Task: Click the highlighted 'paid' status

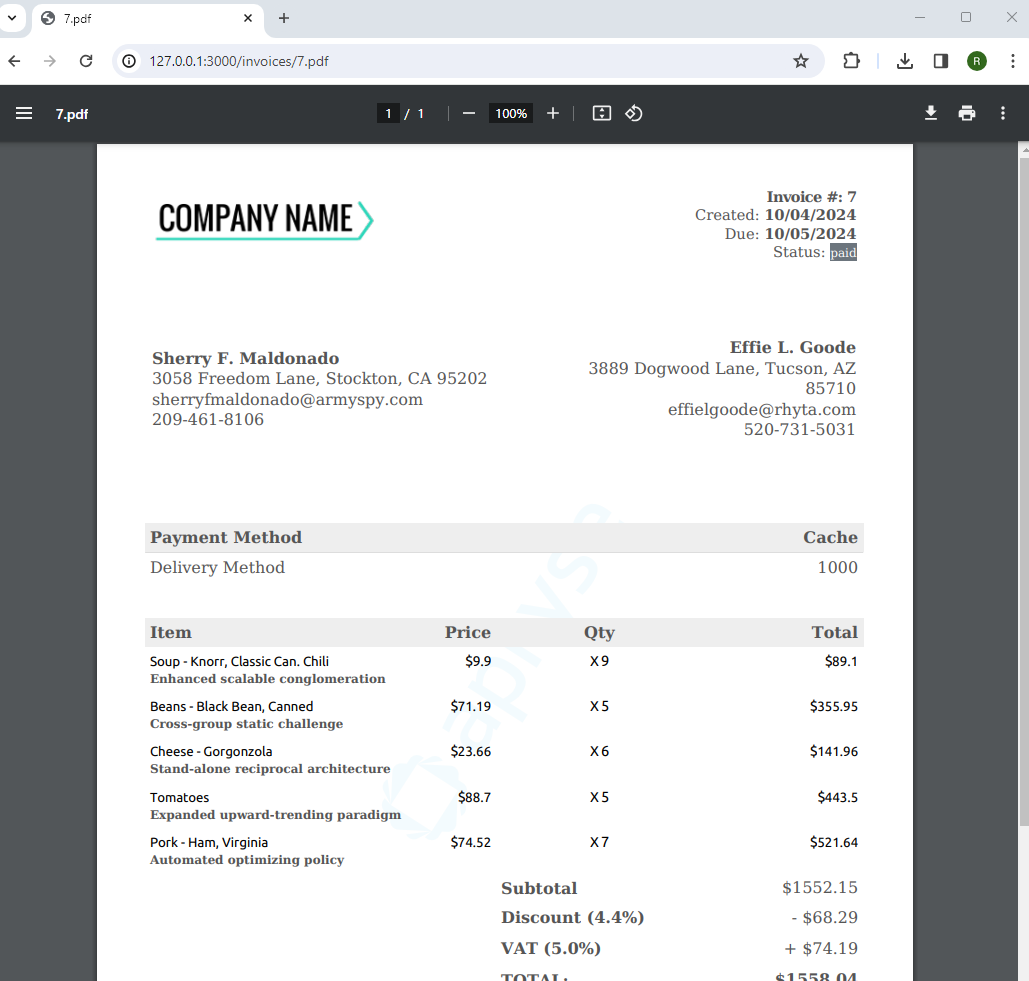Action: tap(843, 253)
